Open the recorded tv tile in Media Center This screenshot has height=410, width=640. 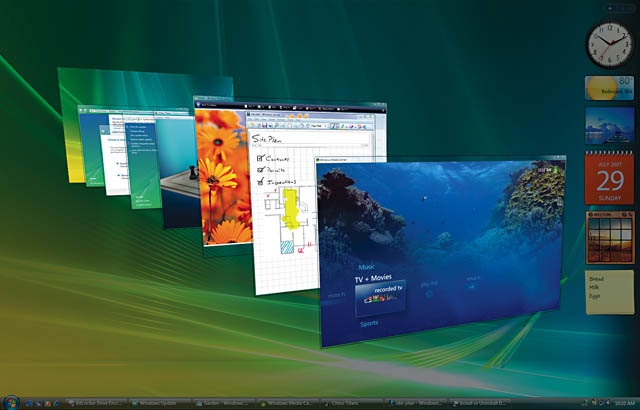(380, 298)
